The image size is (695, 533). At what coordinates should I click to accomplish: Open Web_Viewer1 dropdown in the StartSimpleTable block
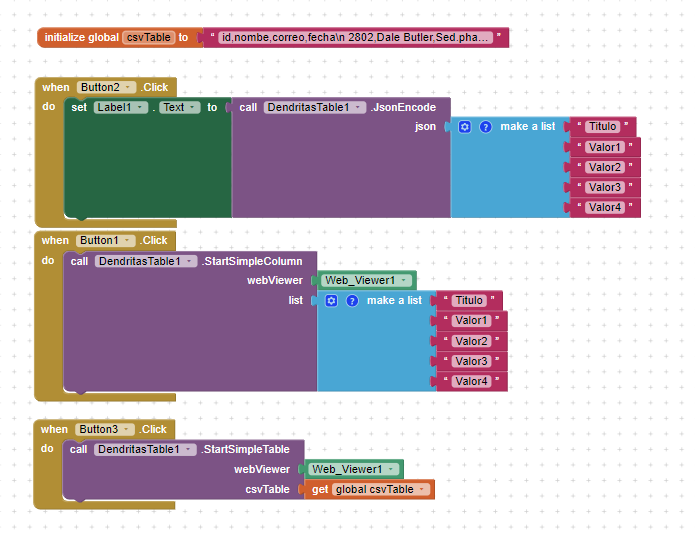pos(391,469)
